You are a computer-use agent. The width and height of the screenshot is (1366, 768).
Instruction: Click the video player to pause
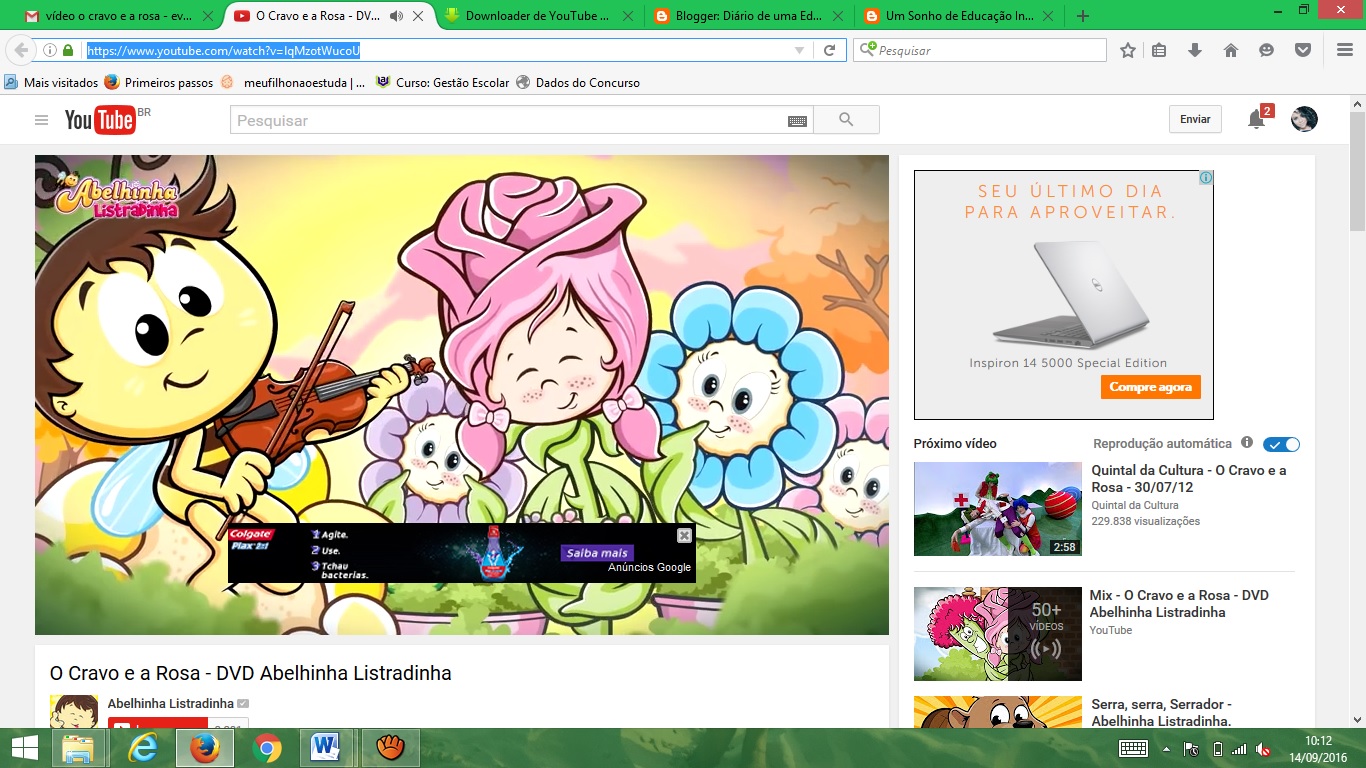click(x=462, y=395)
